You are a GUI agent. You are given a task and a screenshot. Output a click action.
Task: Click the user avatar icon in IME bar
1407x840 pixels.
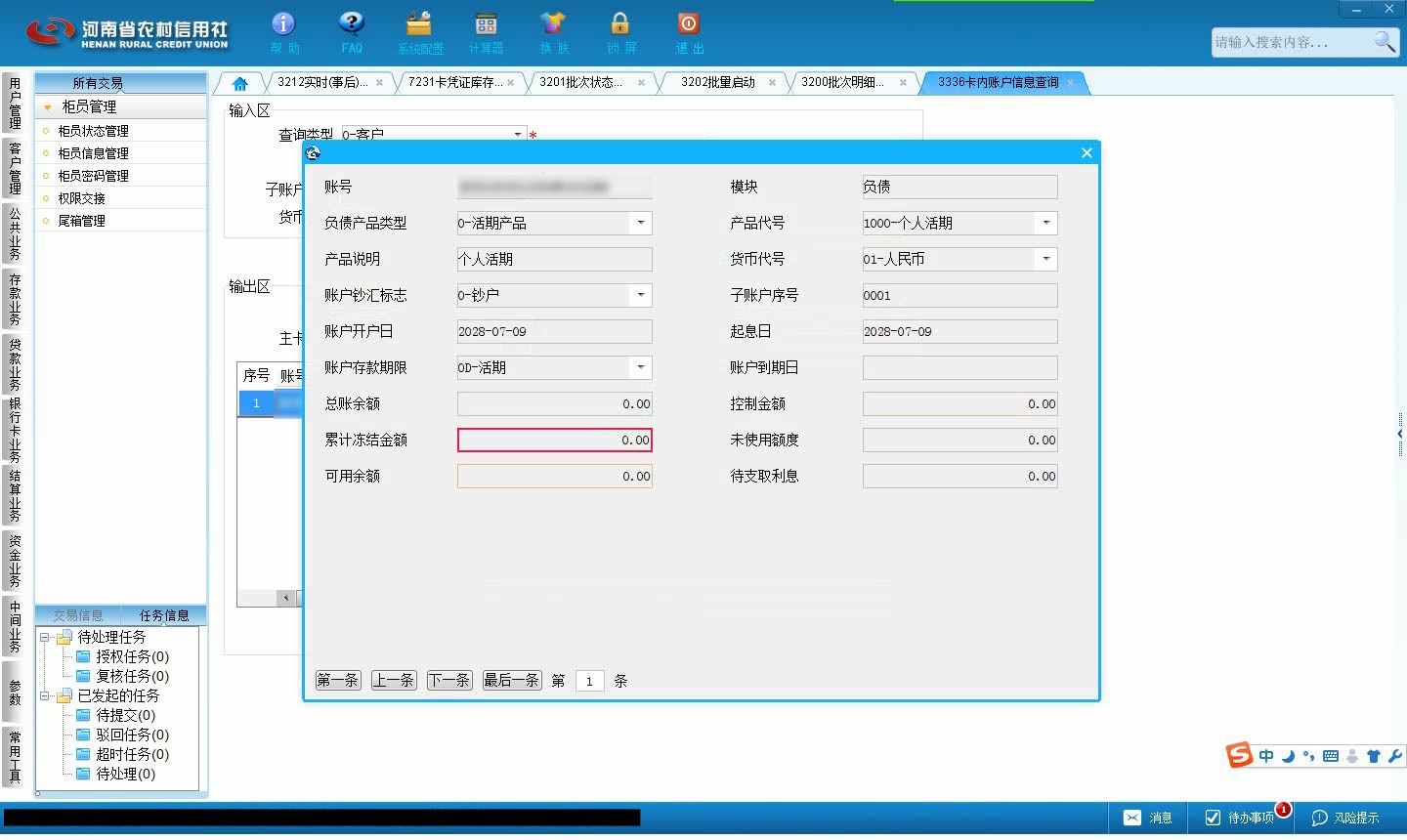(x=1352, y=756)
